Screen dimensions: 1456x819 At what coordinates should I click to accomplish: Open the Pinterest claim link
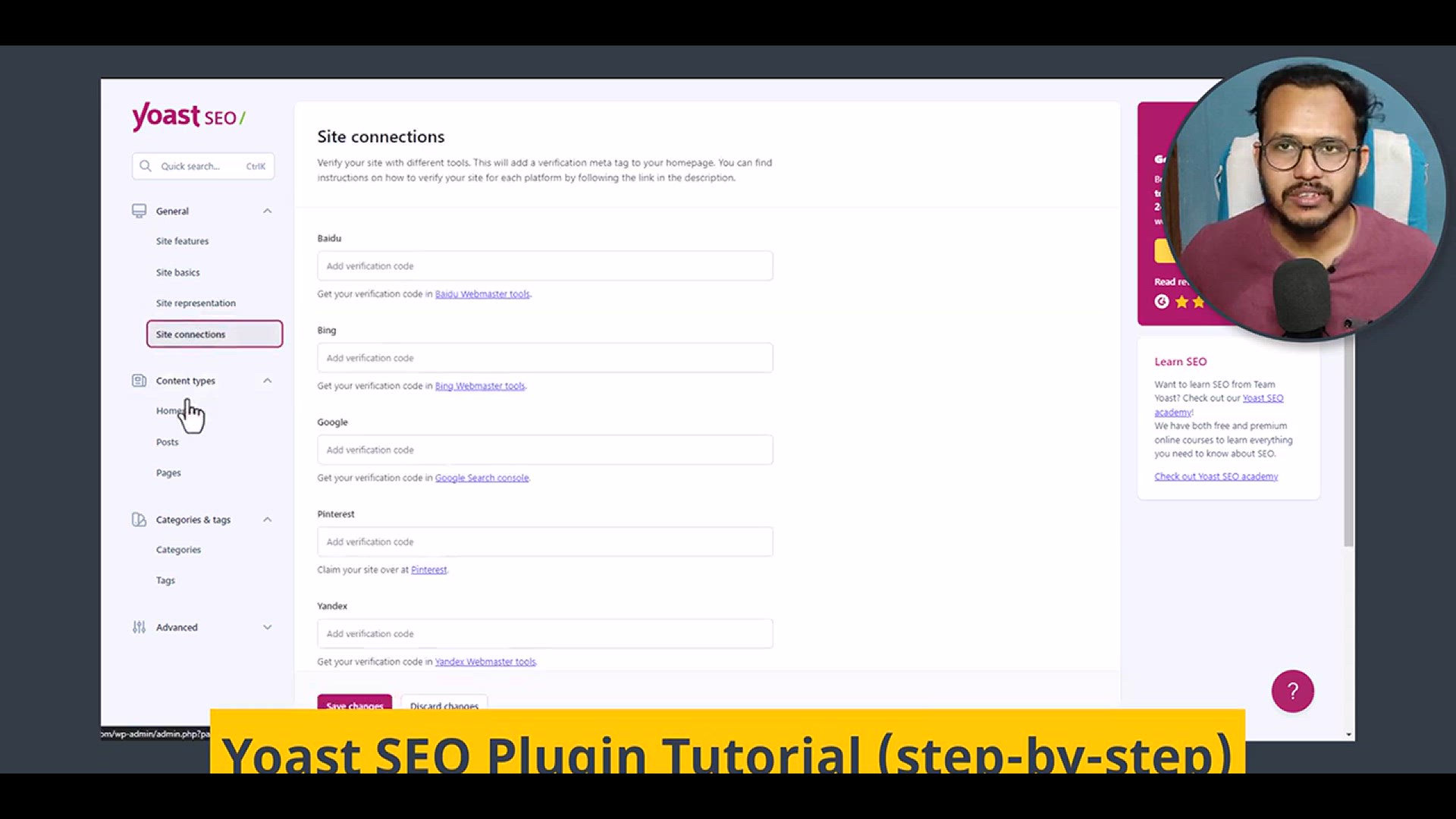point(428,570)
